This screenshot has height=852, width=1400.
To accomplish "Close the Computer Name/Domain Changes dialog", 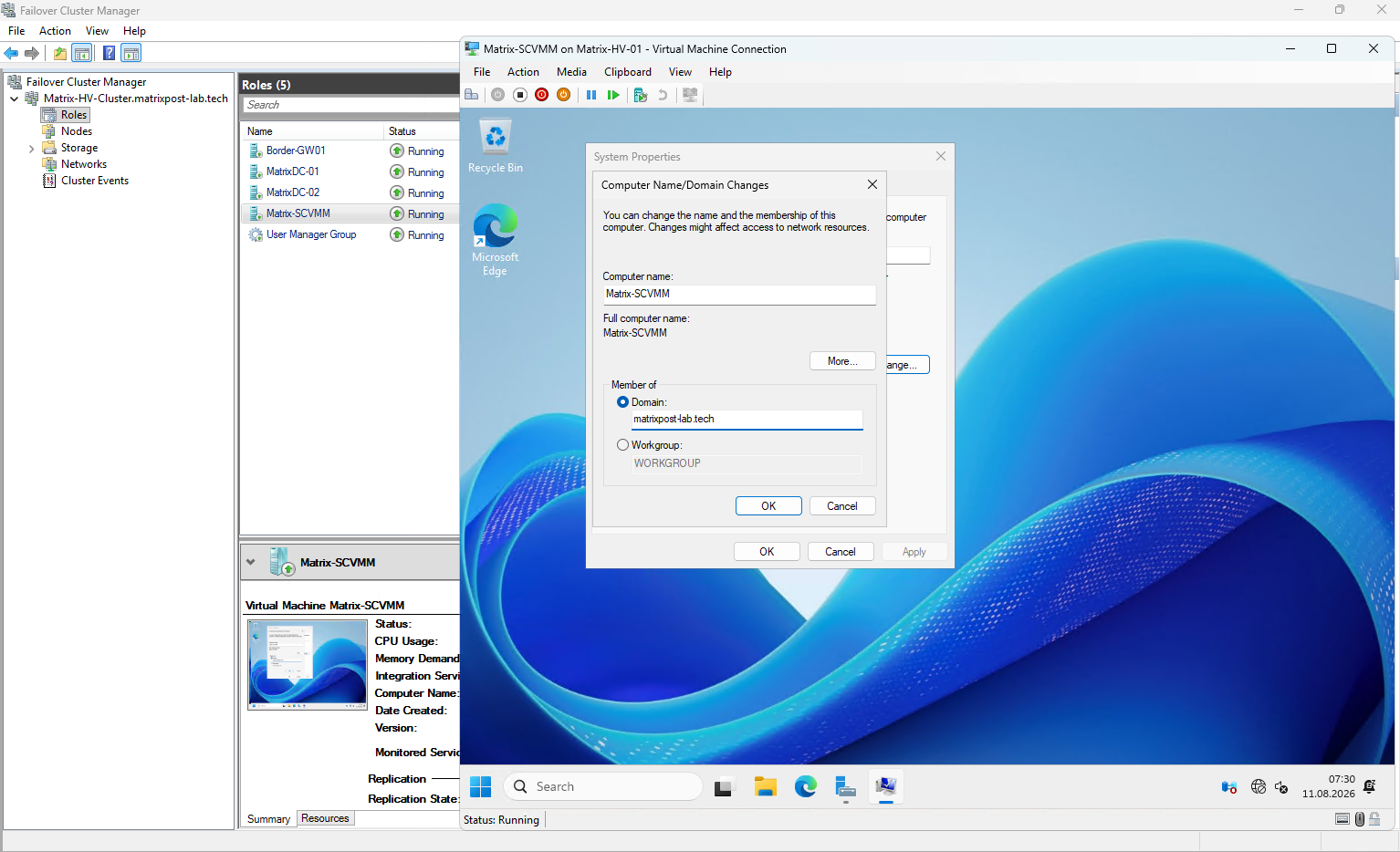I will click(x=872, y=184).
